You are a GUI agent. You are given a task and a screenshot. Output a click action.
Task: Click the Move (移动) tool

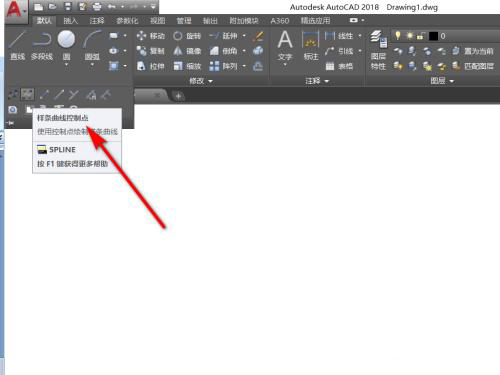[151, 36]
